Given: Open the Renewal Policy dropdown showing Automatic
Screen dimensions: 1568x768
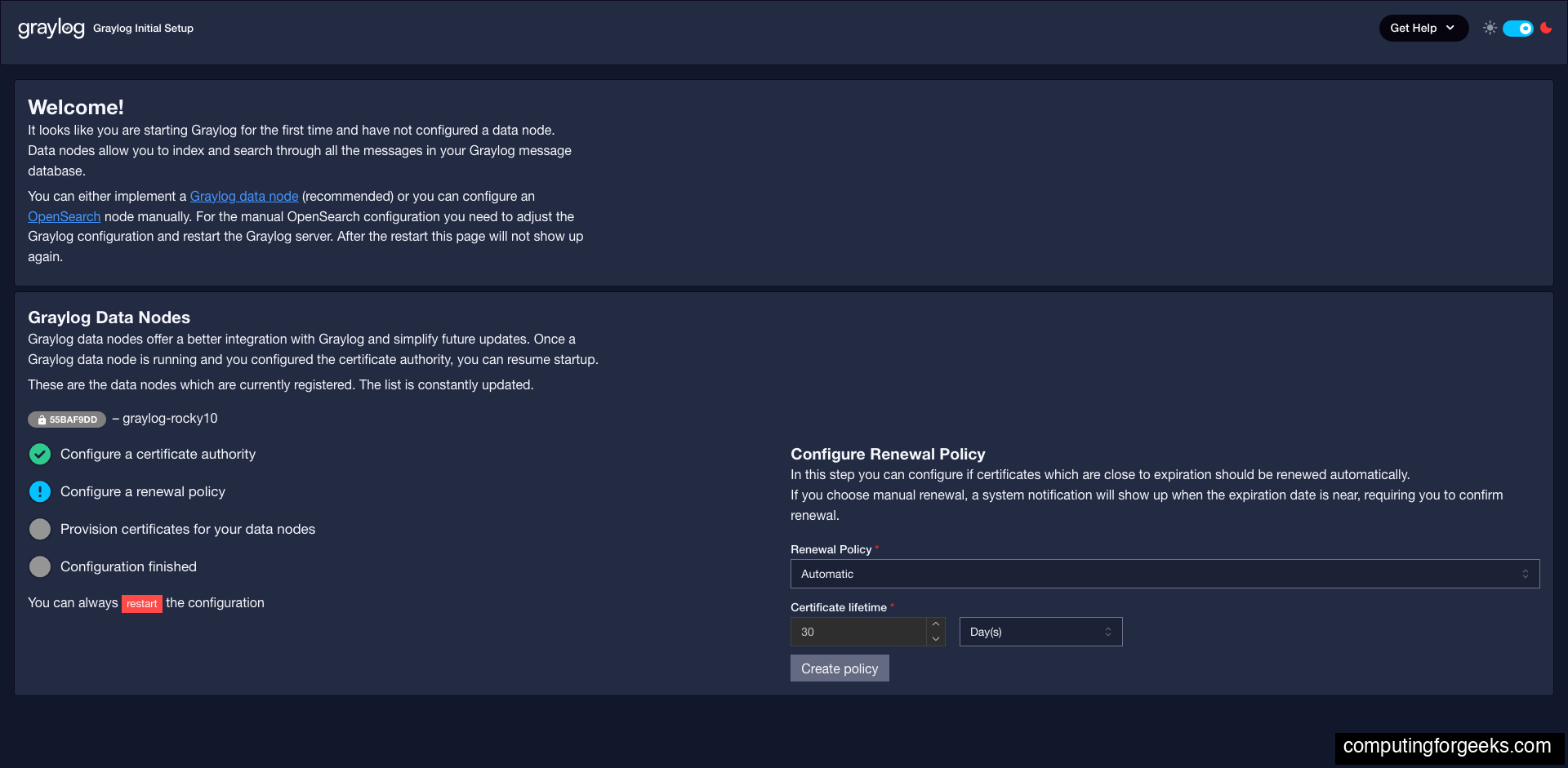Looking at the screenshot, I should tap(1165, 574).
